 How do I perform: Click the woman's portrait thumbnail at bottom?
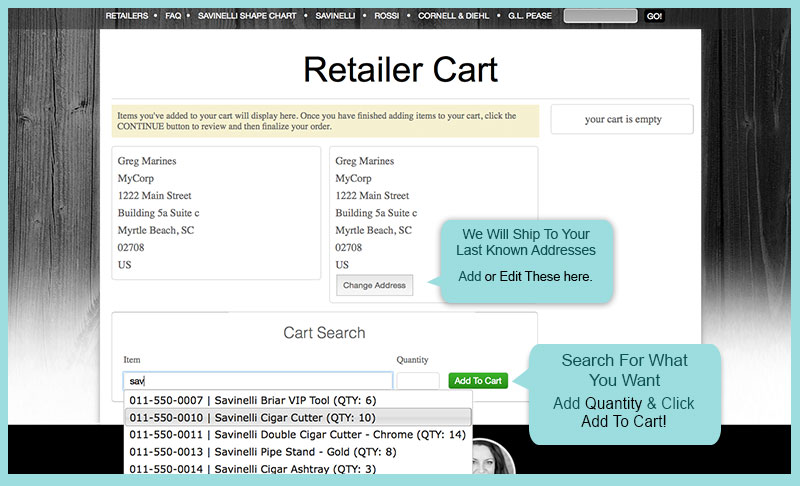tap(491, 457)
